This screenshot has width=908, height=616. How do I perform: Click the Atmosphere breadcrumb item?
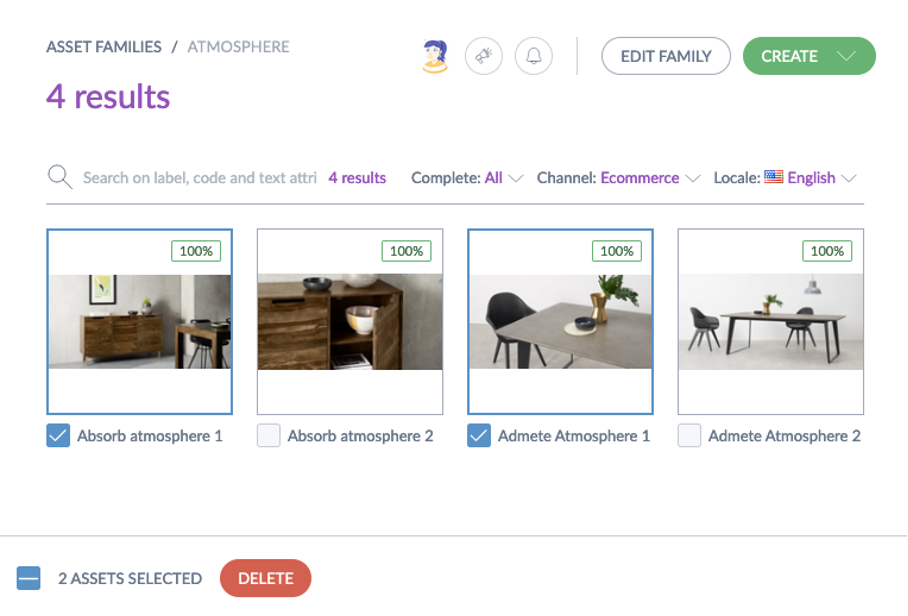click(x=238, y=47)
